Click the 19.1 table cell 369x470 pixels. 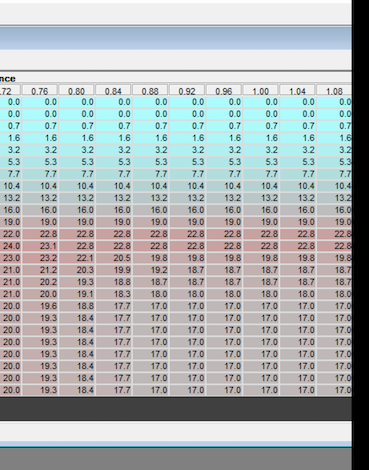tap(77, 294)
